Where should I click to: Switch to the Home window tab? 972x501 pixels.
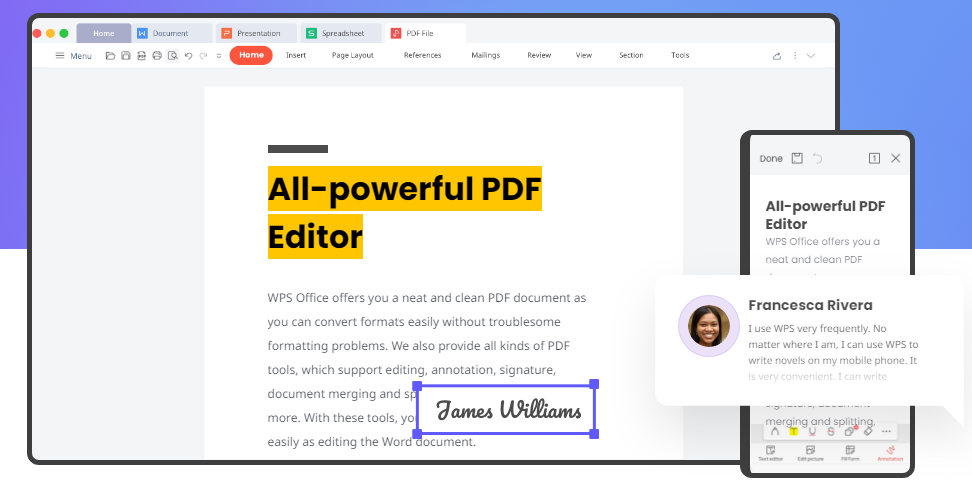point(104,33)
